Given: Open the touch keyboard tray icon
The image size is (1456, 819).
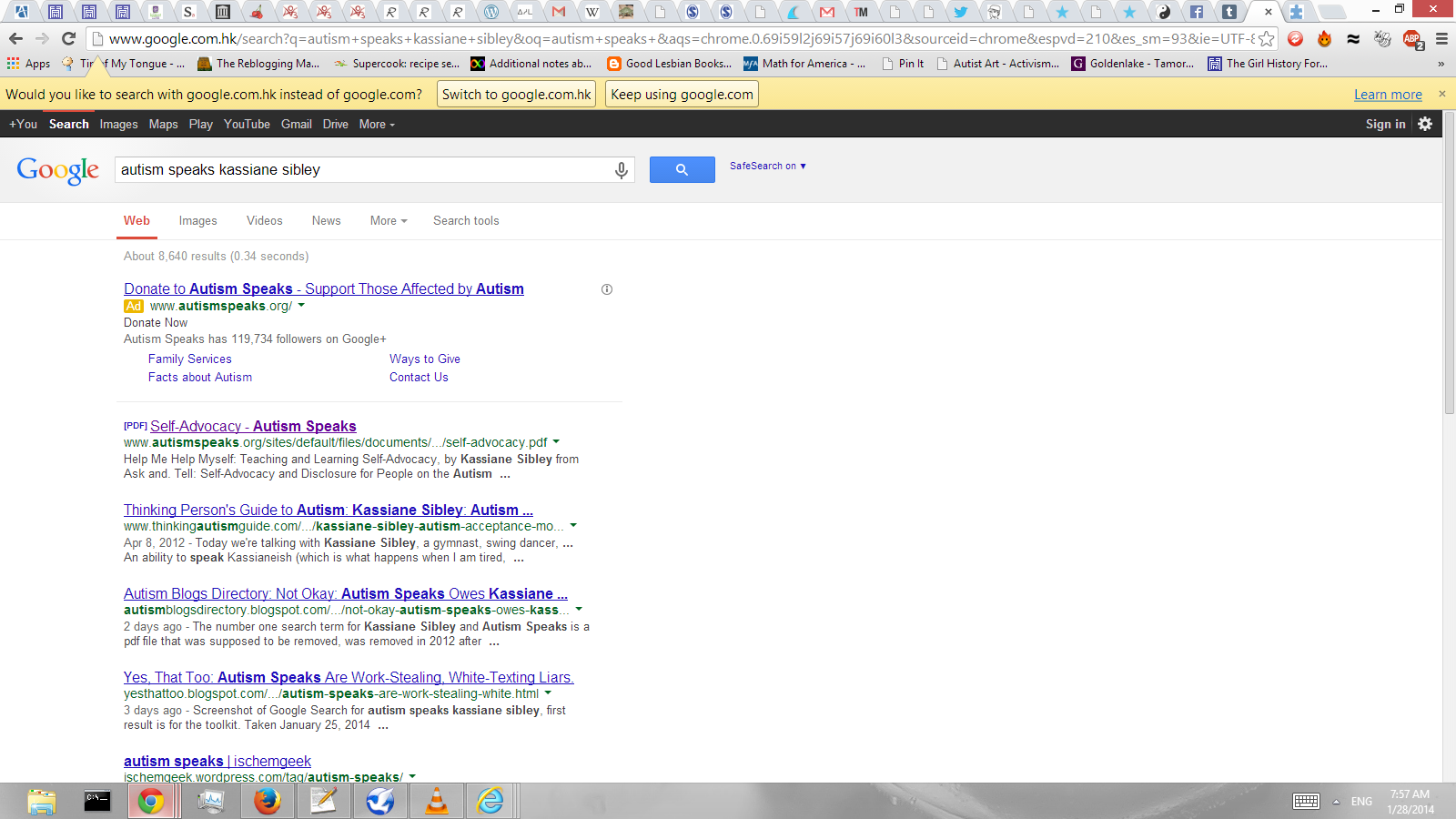Looking at the screenshot, I should point(1306,801).
